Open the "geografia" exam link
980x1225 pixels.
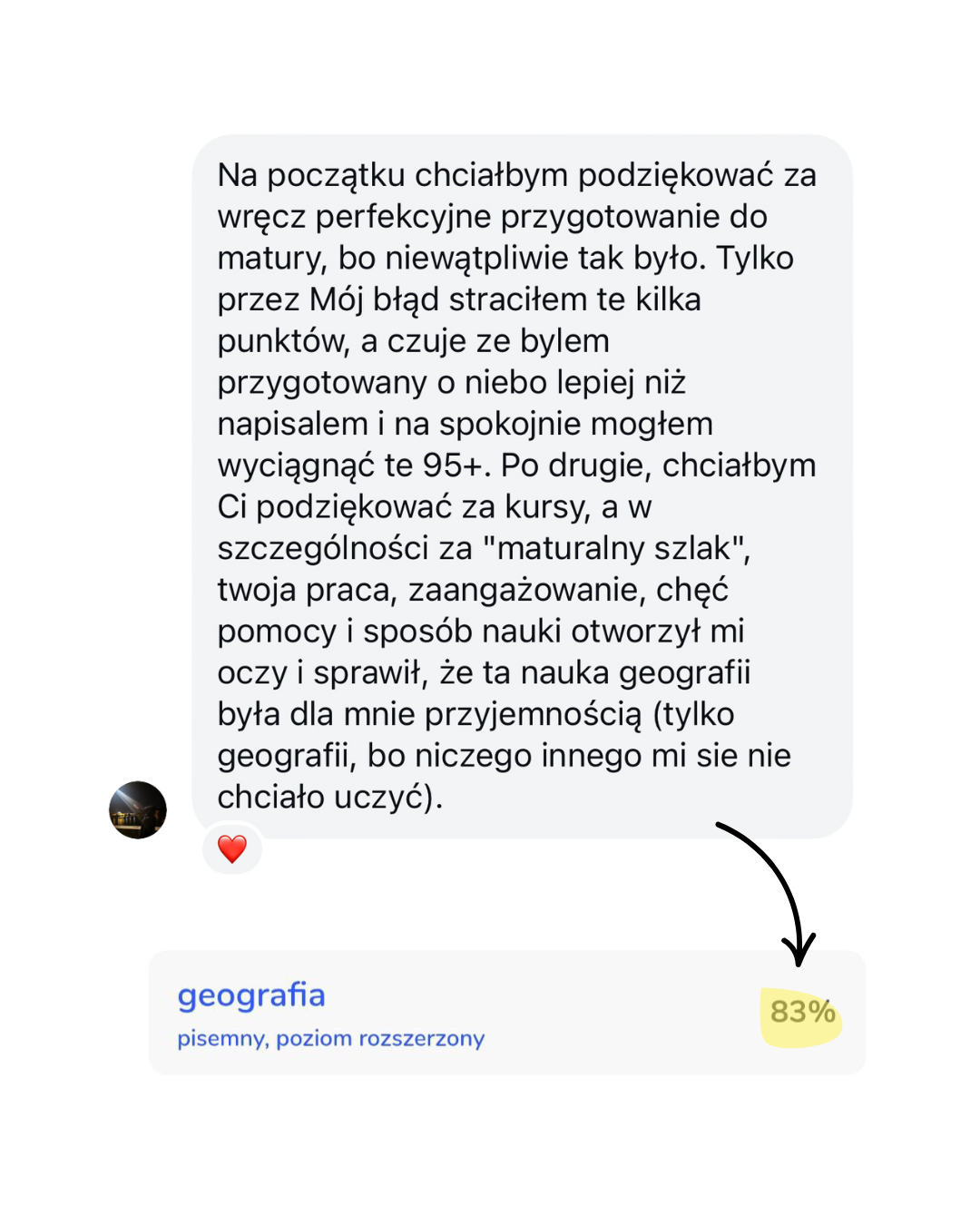251,995
